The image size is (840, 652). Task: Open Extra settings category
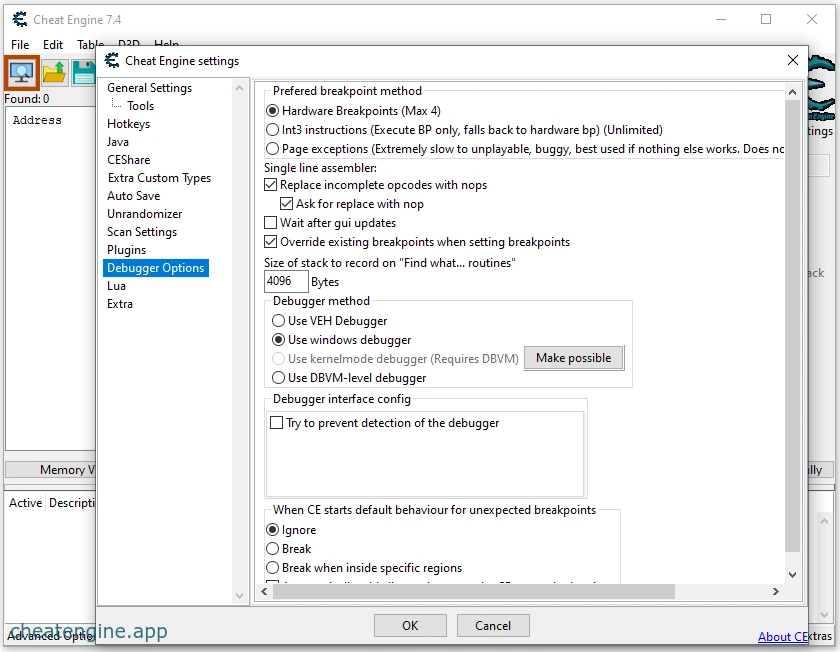click(x=119, y=304)
